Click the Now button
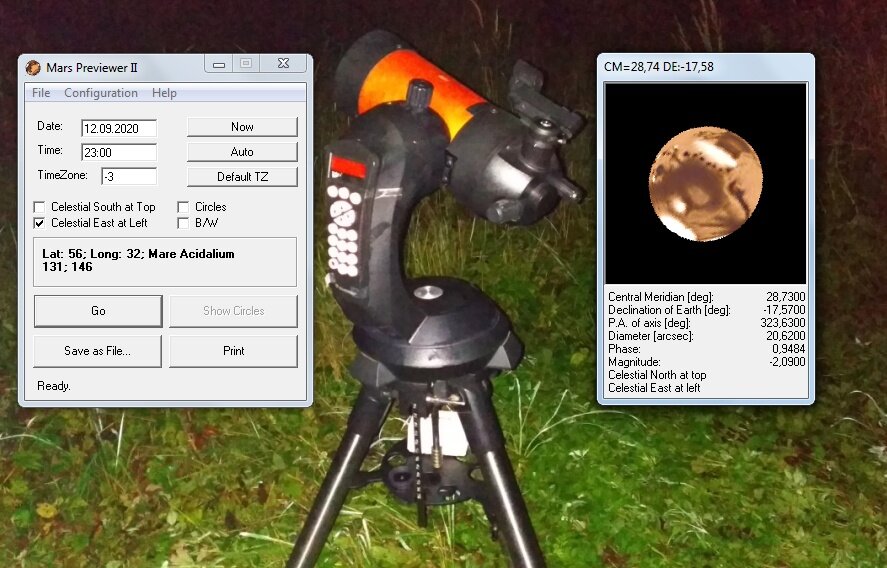 pos(242,127)
